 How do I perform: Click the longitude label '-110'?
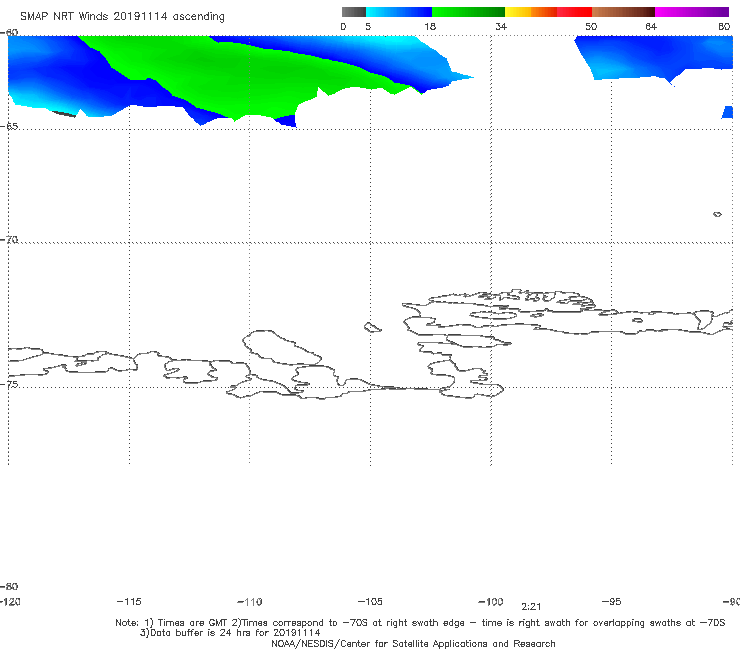pos(250,602)
